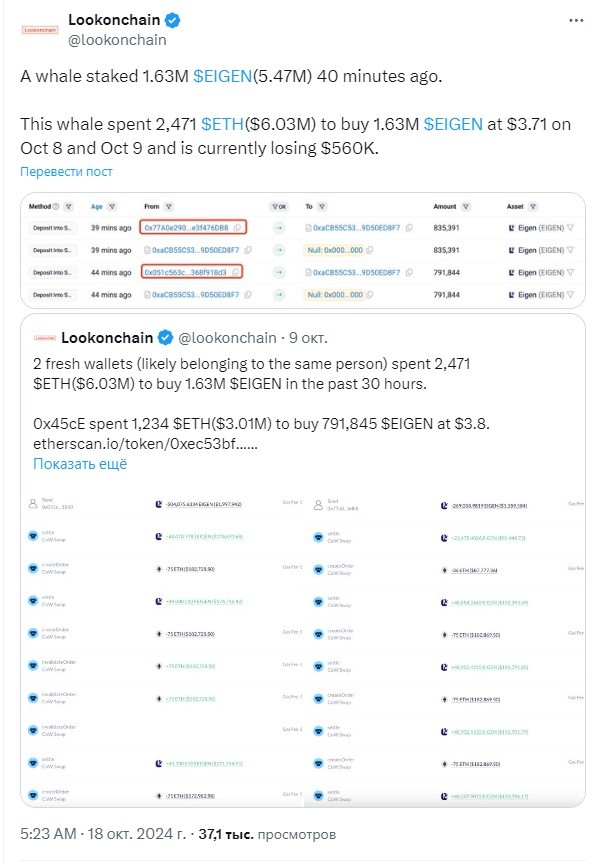This screenshot has height=863, width=600.
Task: Open the @lookonchain handle under the name
Action: [x=117, y=40]
